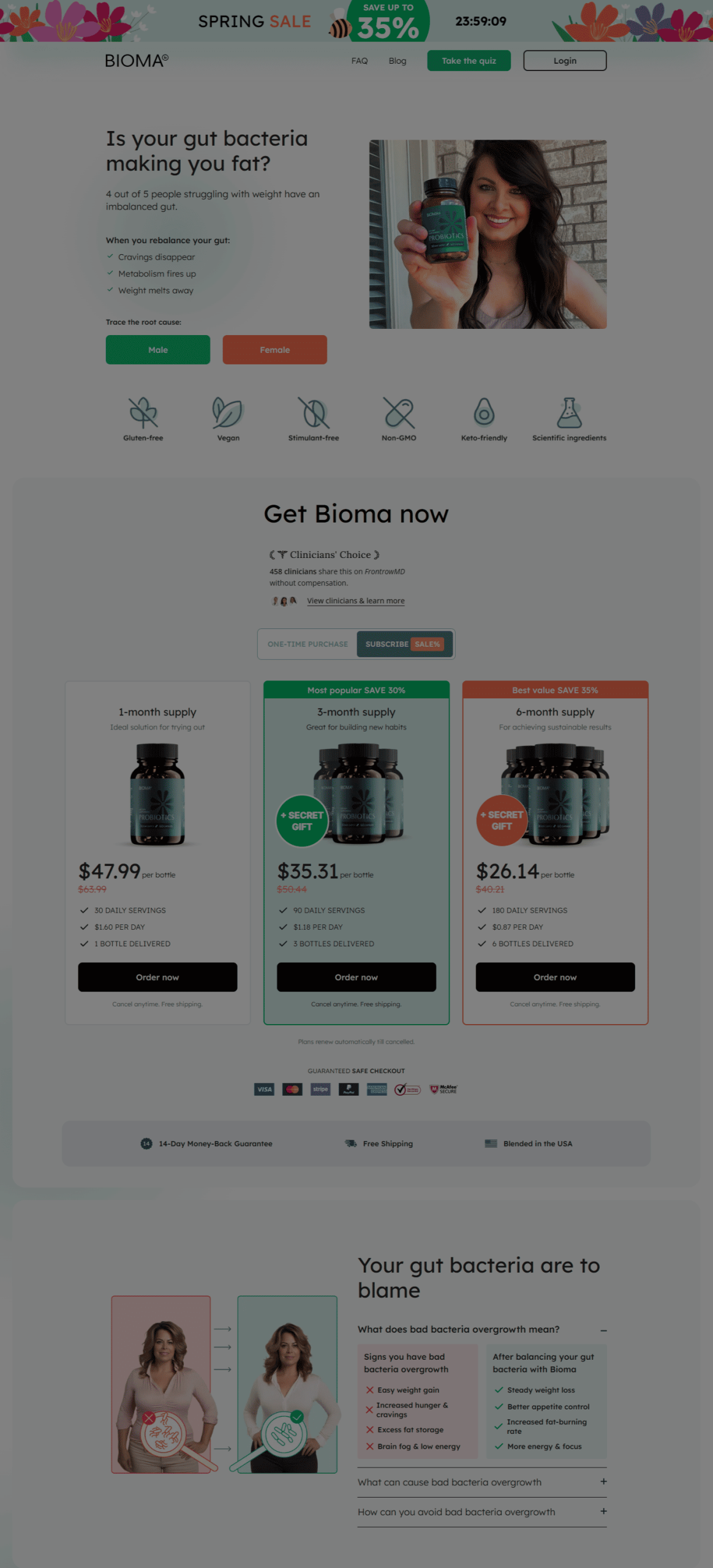Click the BIOMA logo

(137, 61)
